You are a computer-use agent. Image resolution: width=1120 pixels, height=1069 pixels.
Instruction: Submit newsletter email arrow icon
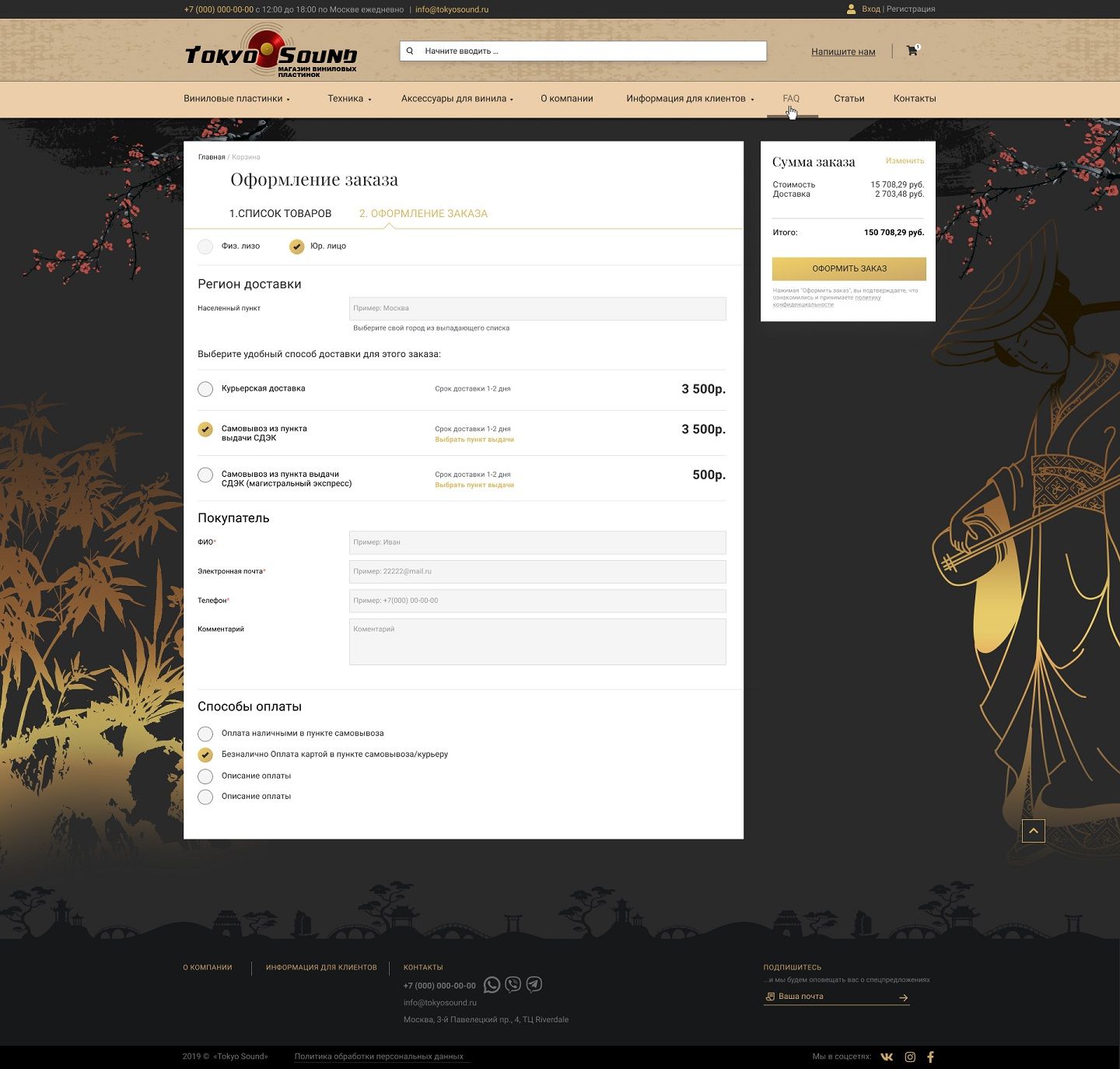903,997
